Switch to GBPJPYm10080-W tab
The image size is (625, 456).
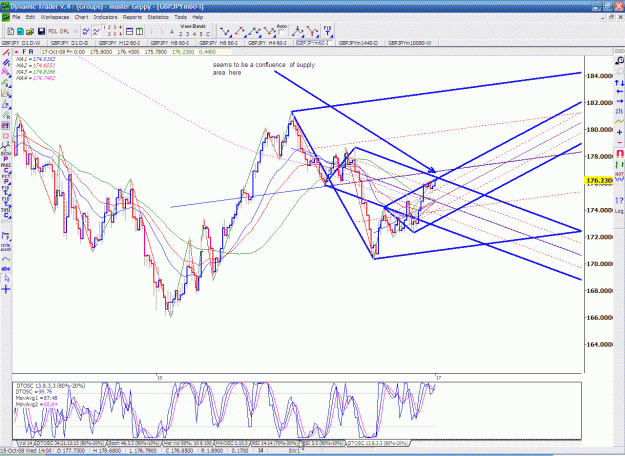coord(409,43)
